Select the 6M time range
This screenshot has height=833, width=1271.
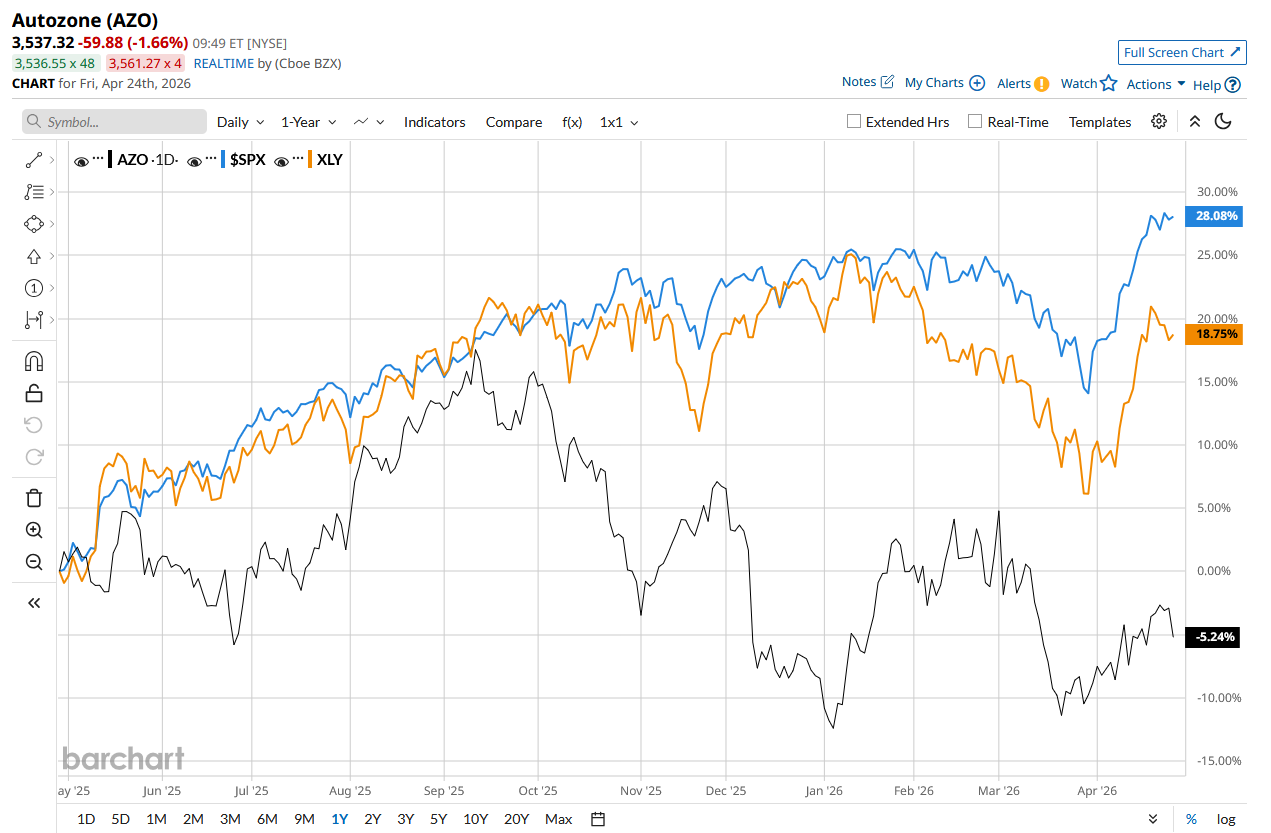point(267,819)
